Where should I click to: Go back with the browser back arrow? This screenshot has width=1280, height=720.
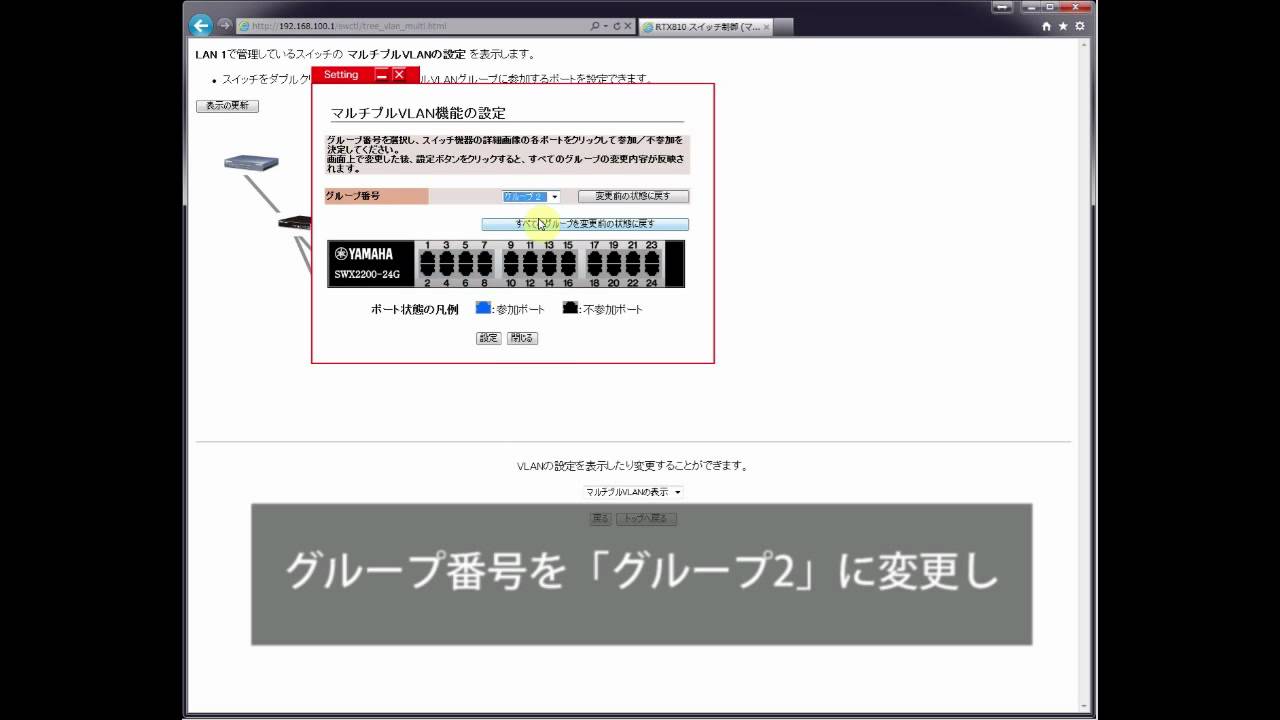(200, 26)
